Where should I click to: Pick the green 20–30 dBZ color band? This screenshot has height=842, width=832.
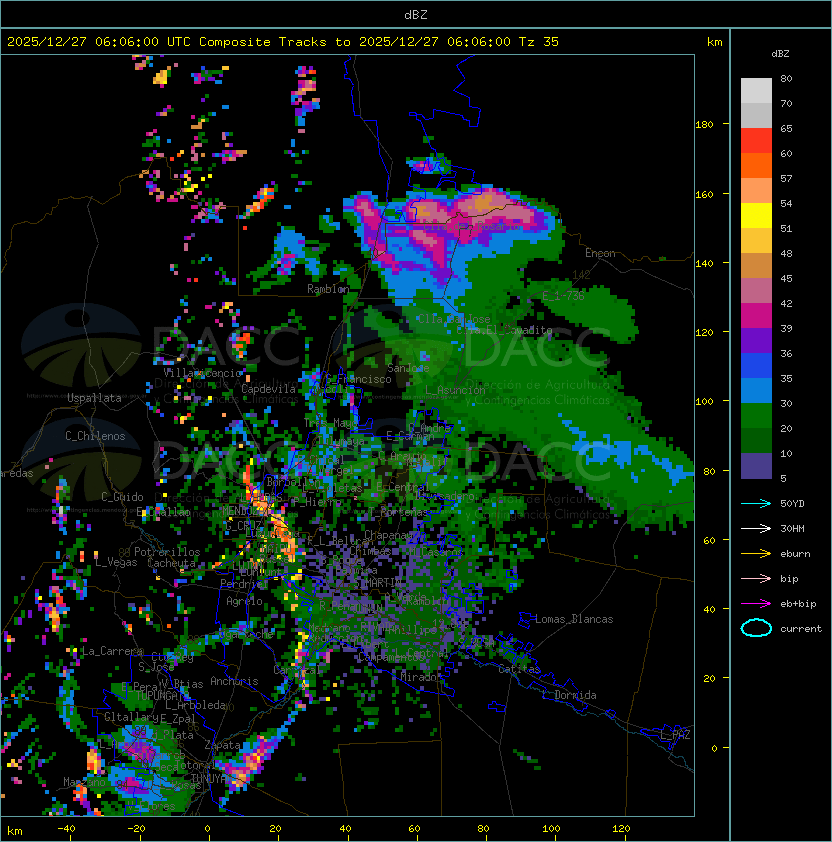[x=756, y=416]
